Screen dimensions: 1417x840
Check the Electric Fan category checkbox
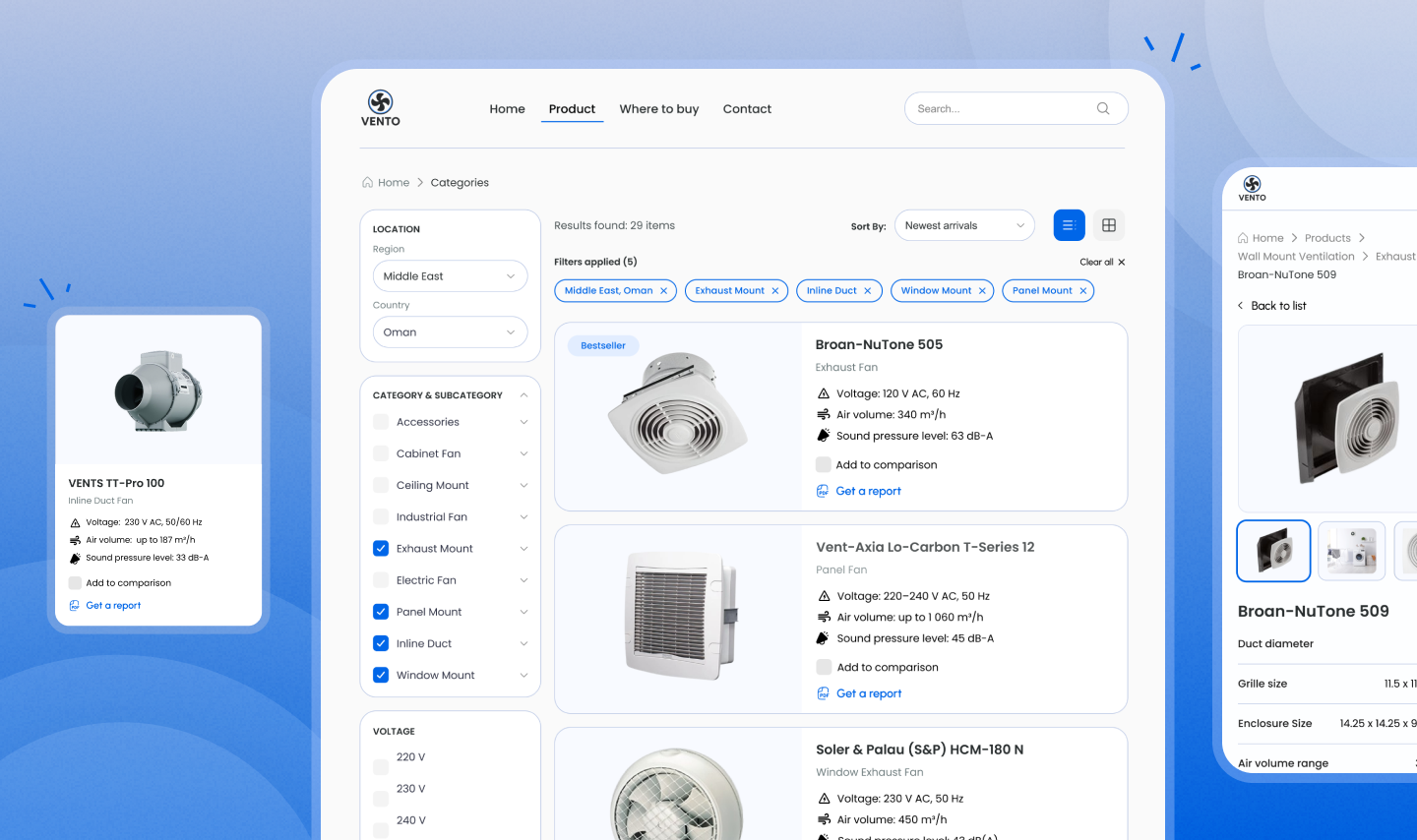(x=381, y=580)
